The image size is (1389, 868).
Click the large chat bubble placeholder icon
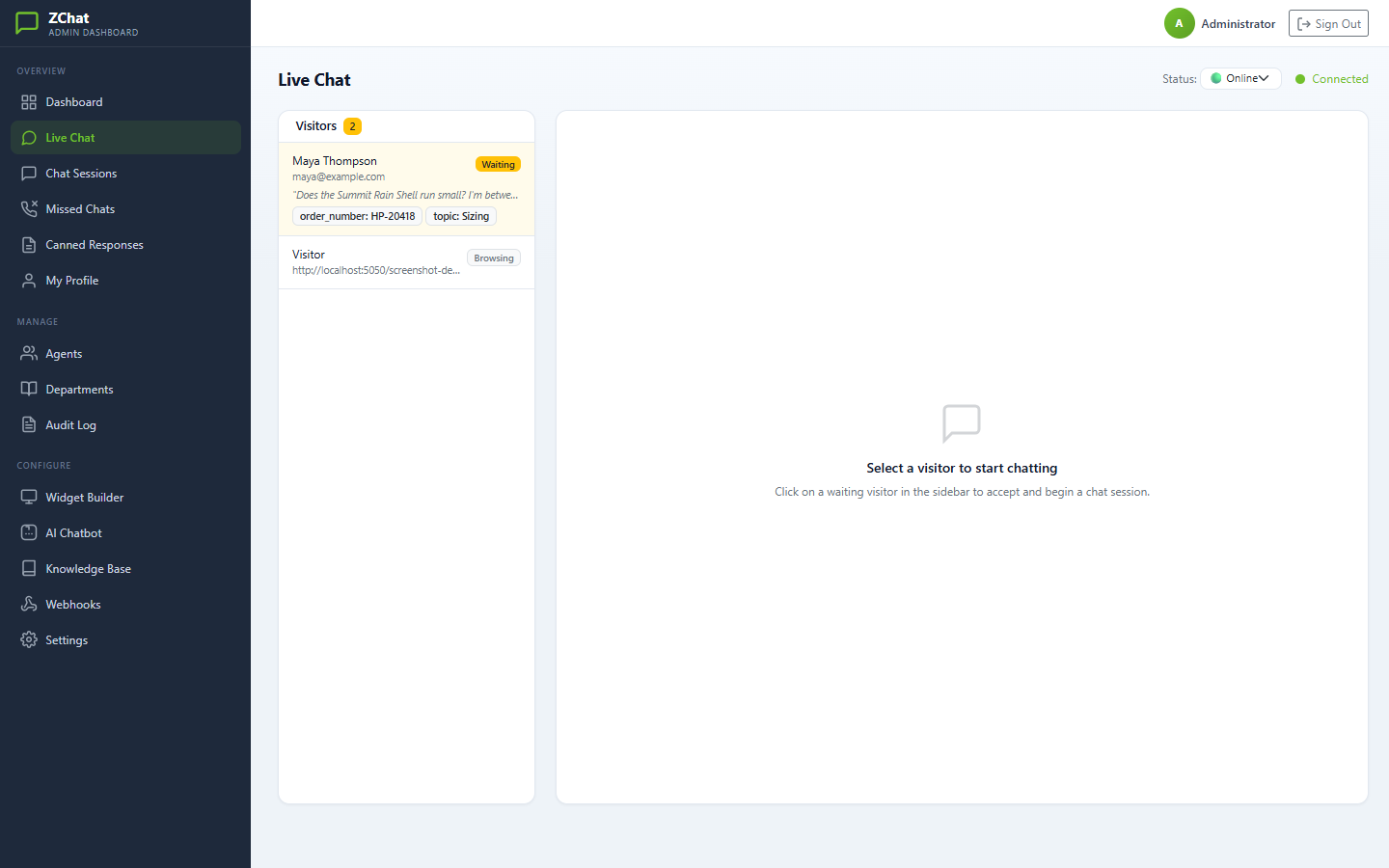click(x=962, y=423)
